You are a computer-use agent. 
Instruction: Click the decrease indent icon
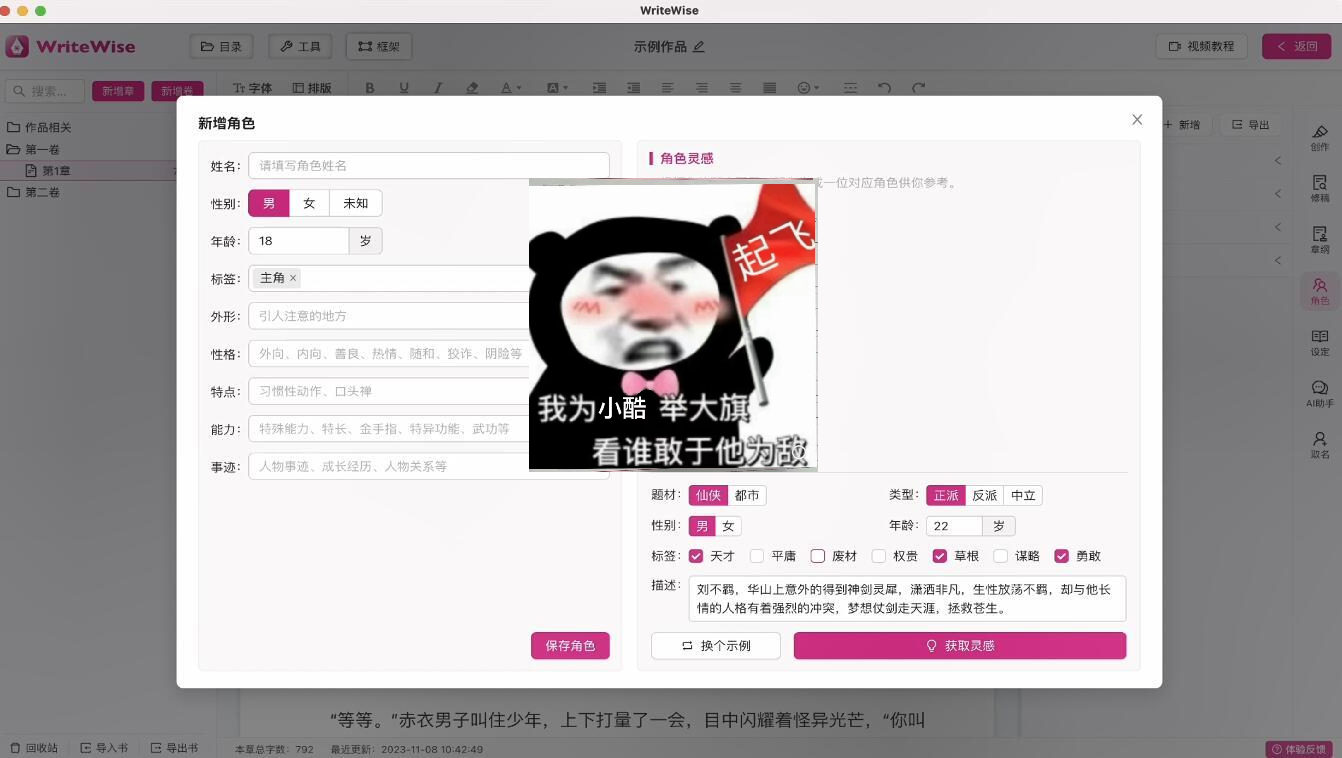[x=633, y=88]
